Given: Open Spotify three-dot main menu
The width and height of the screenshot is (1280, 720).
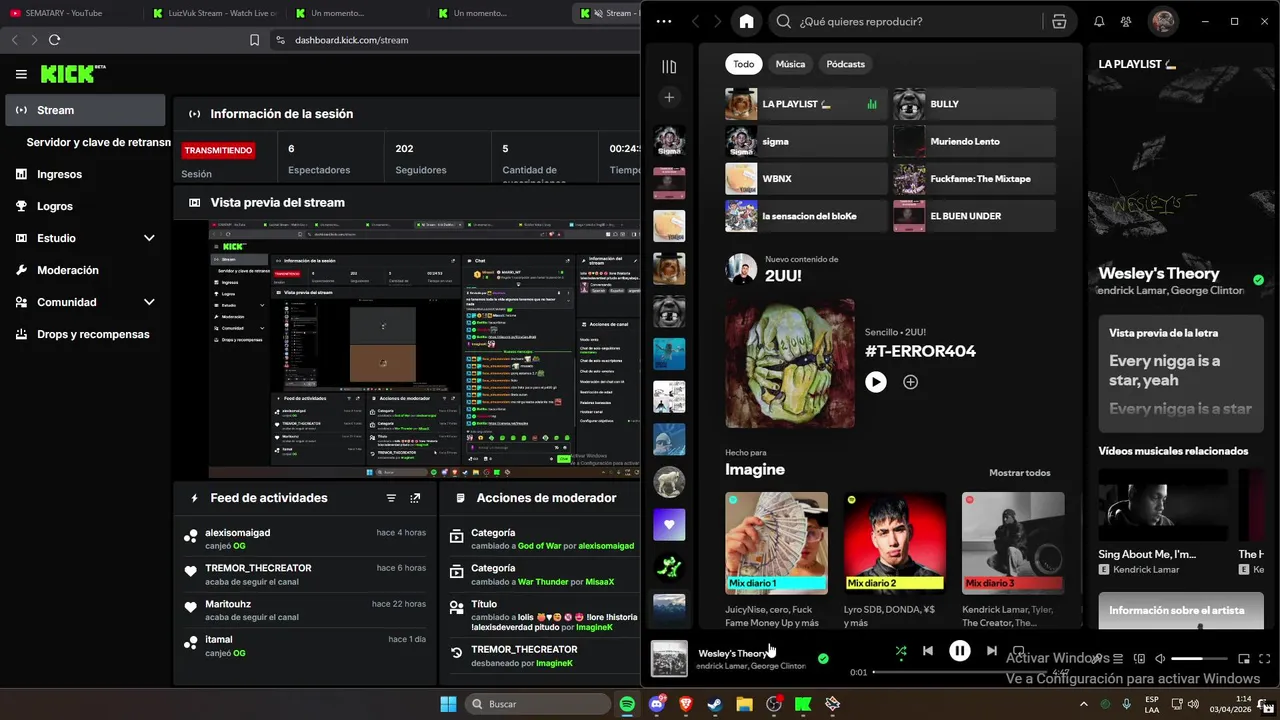Looking at the screenshot, I should click(664, 21).
